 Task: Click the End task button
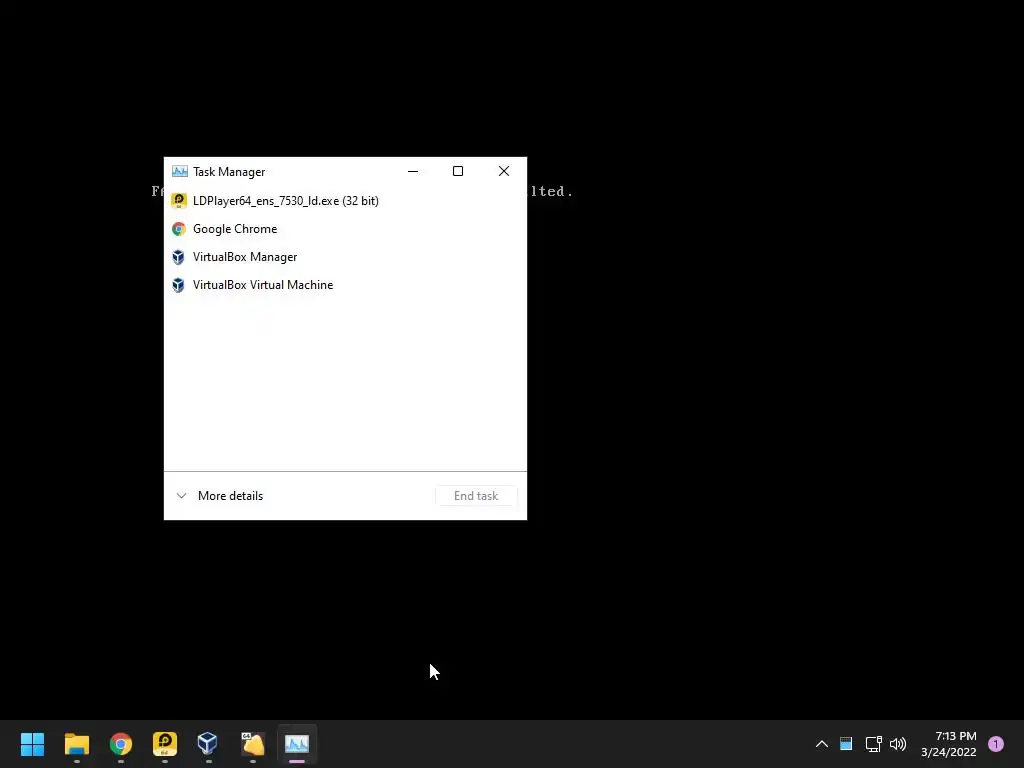pos(476,496)
